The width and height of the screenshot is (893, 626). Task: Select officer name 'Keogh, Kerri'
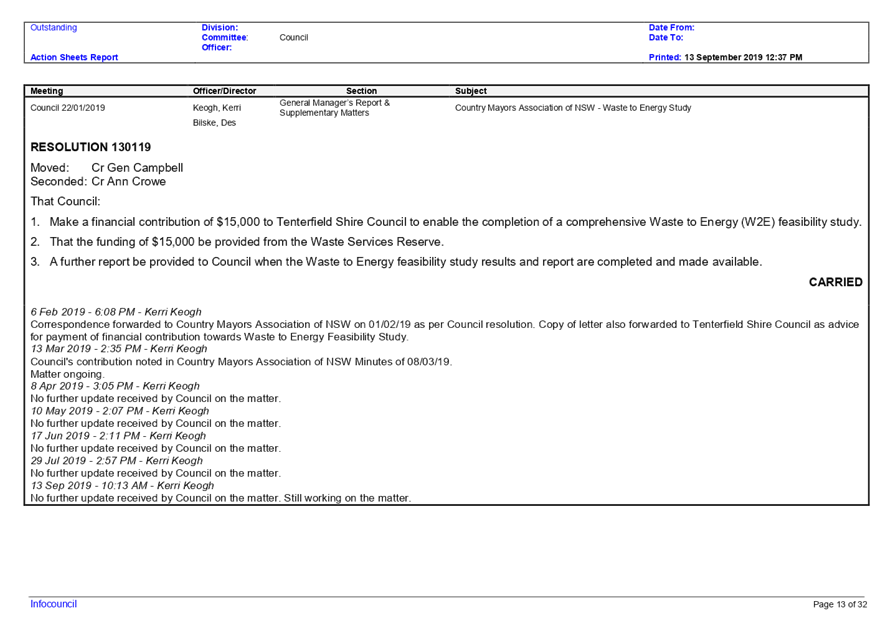[x=217, y=108]
